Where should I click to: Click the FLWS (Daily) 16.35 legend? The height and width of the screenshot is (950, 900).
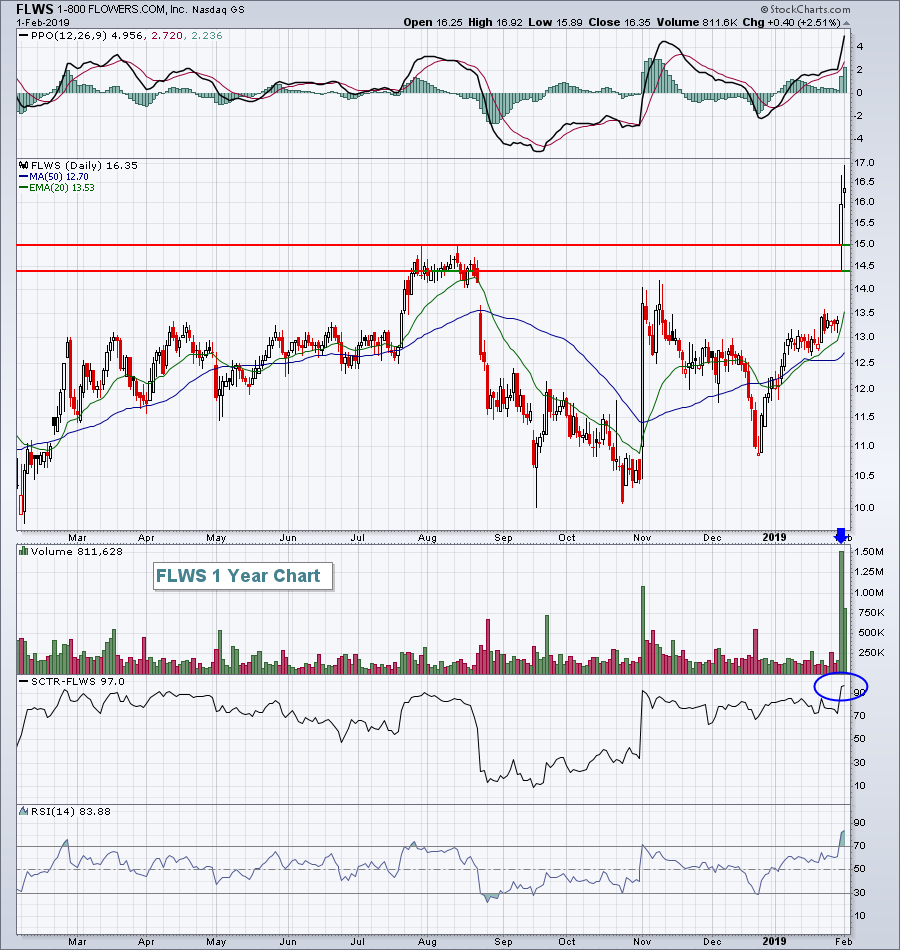(x=84, y=165)
